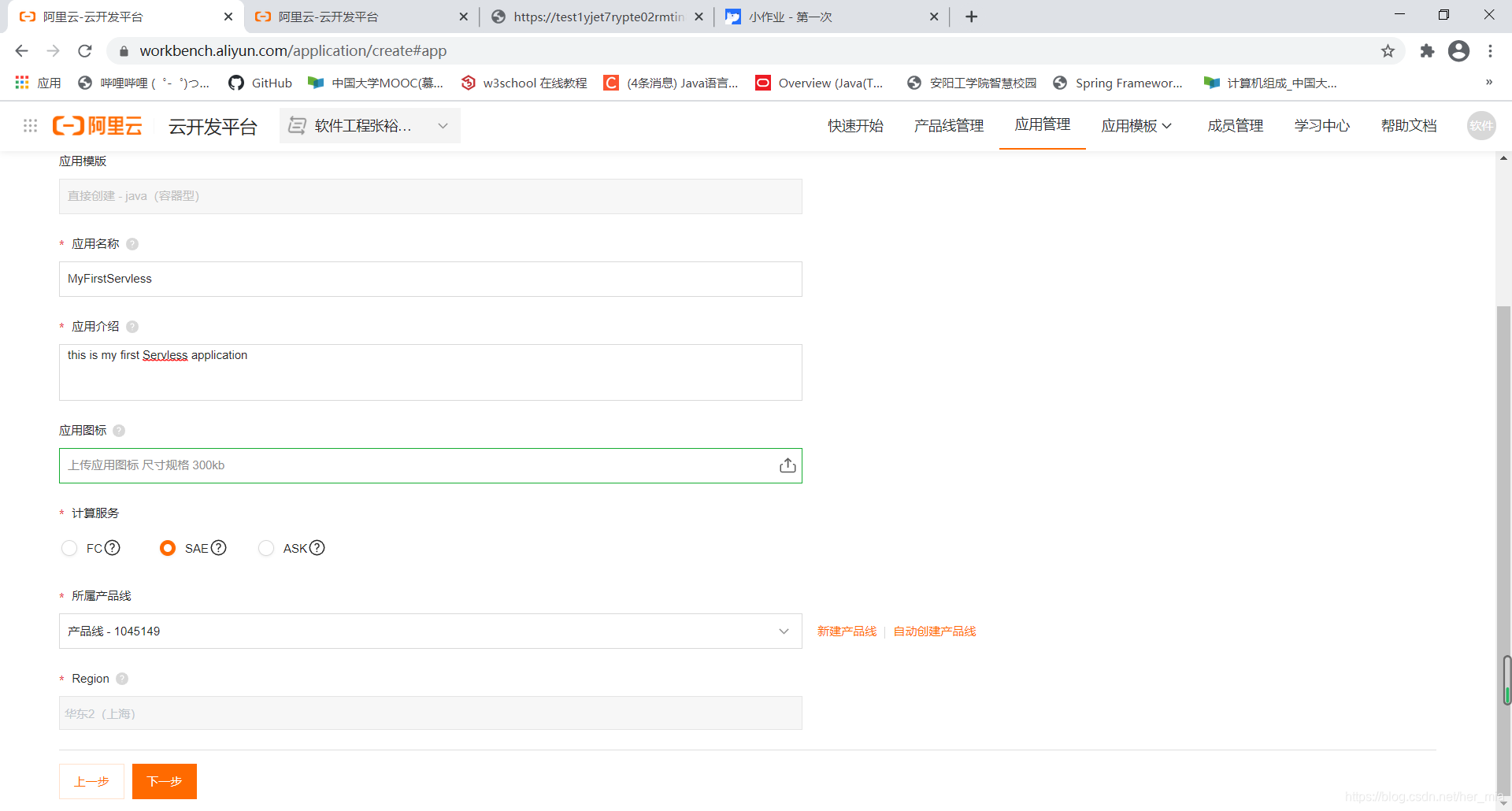
Task: Click the help icon next to Region
Action: point(122,679)
